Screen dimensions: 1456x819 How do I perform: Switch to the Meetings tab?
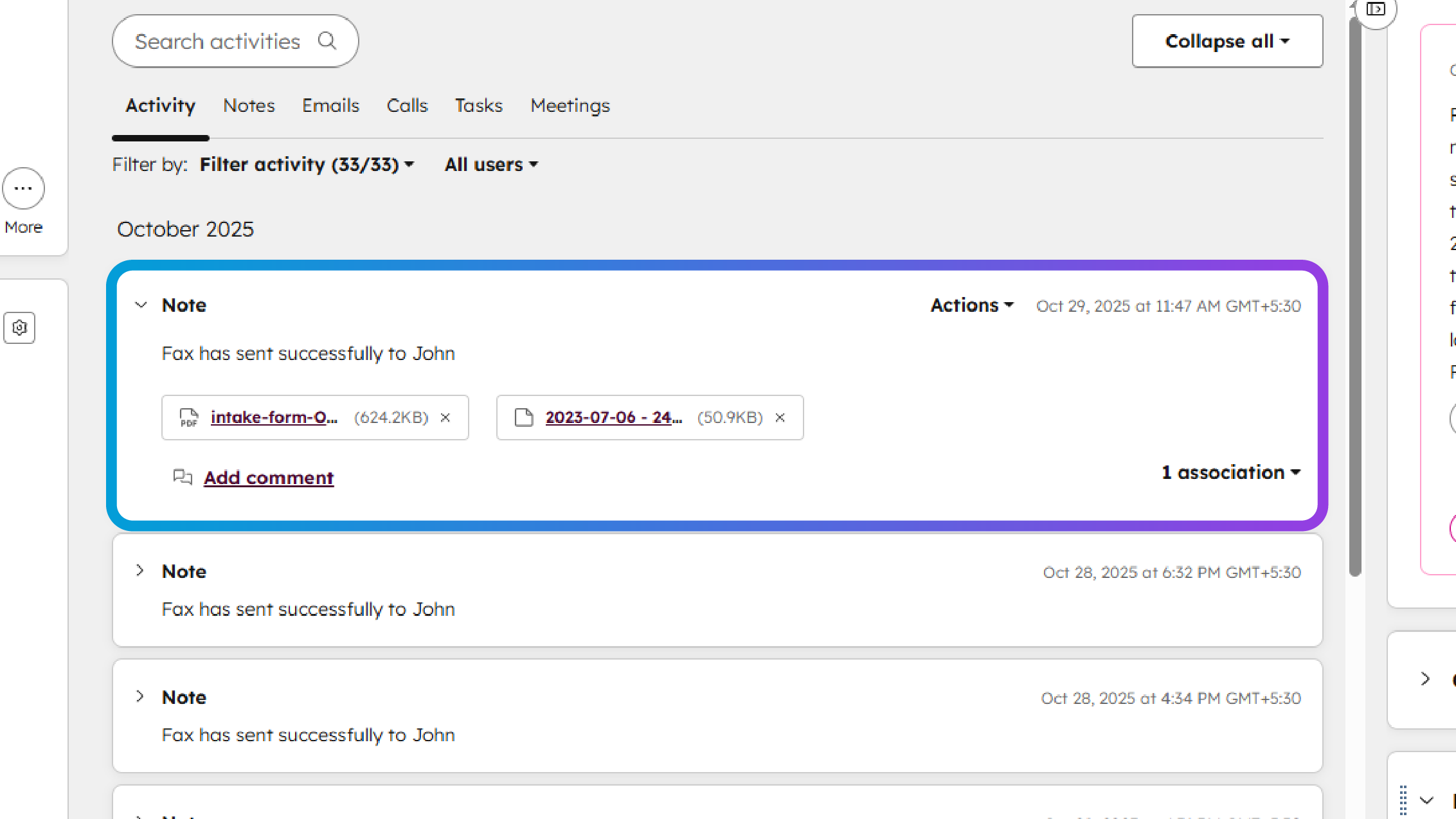(x=570, y=105)
